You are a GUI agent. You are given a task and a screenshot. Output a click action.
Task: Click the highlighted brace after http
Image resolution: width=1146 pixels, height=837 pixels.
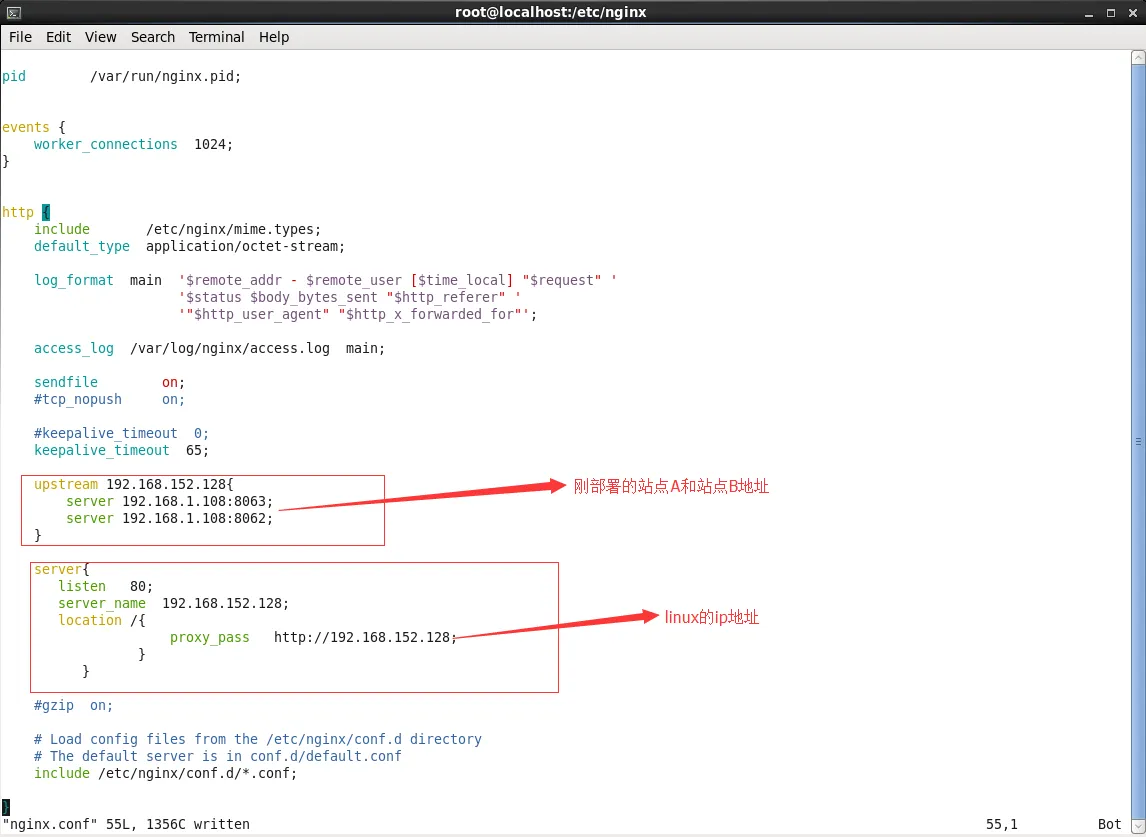pyautogui.click(x=46, y=212)
